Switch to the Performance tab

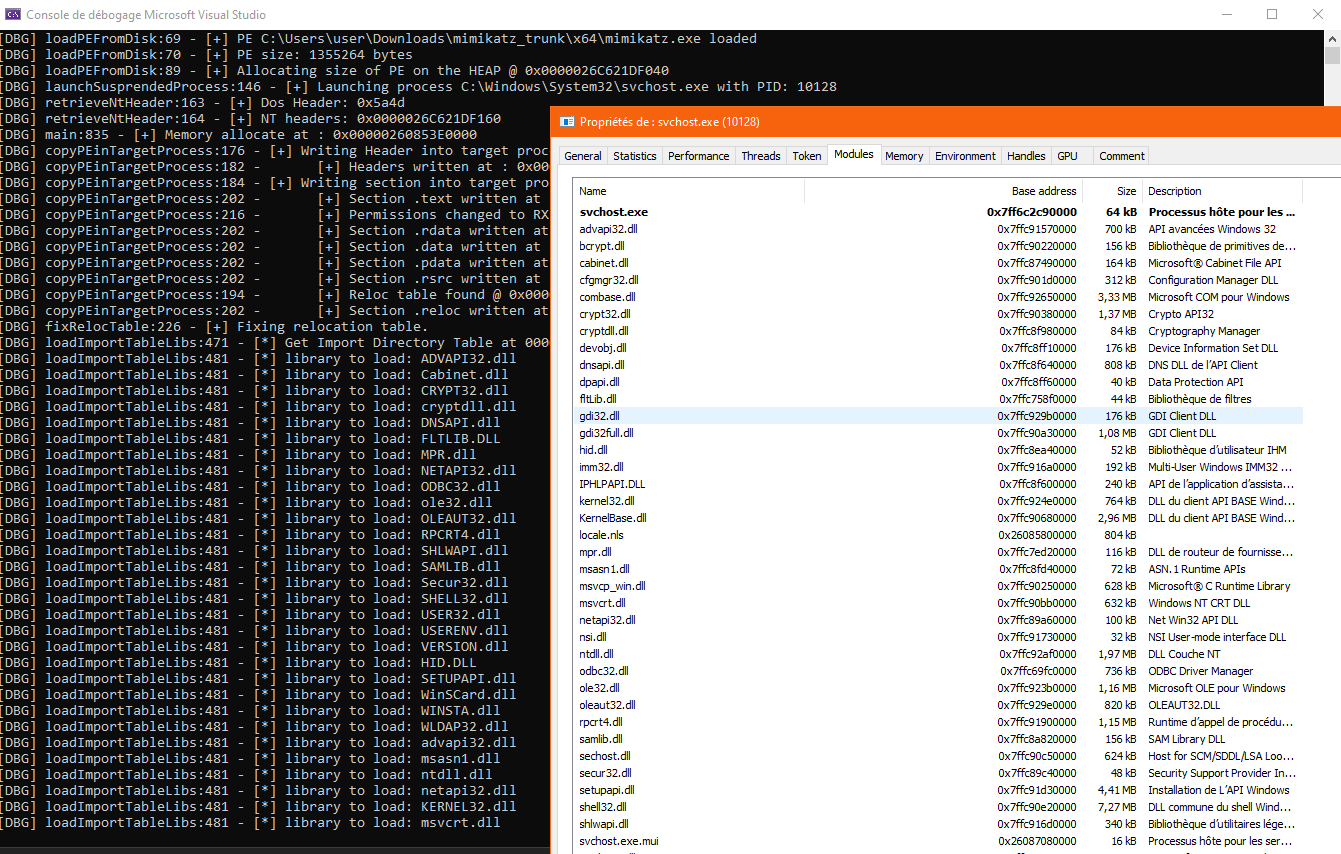699,156
